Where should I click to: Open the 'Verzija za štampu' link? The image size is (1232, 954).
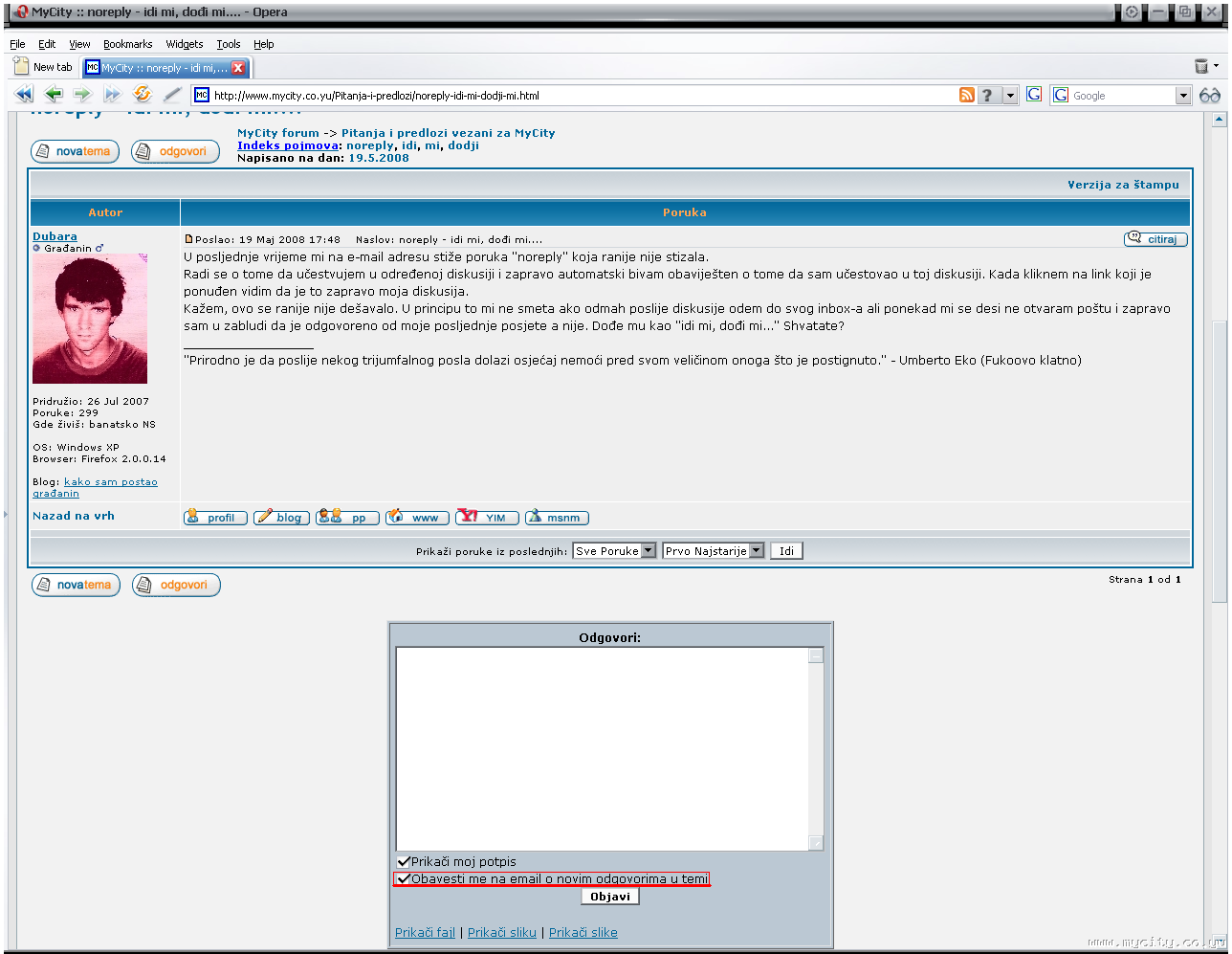[x=1124, y=185]
